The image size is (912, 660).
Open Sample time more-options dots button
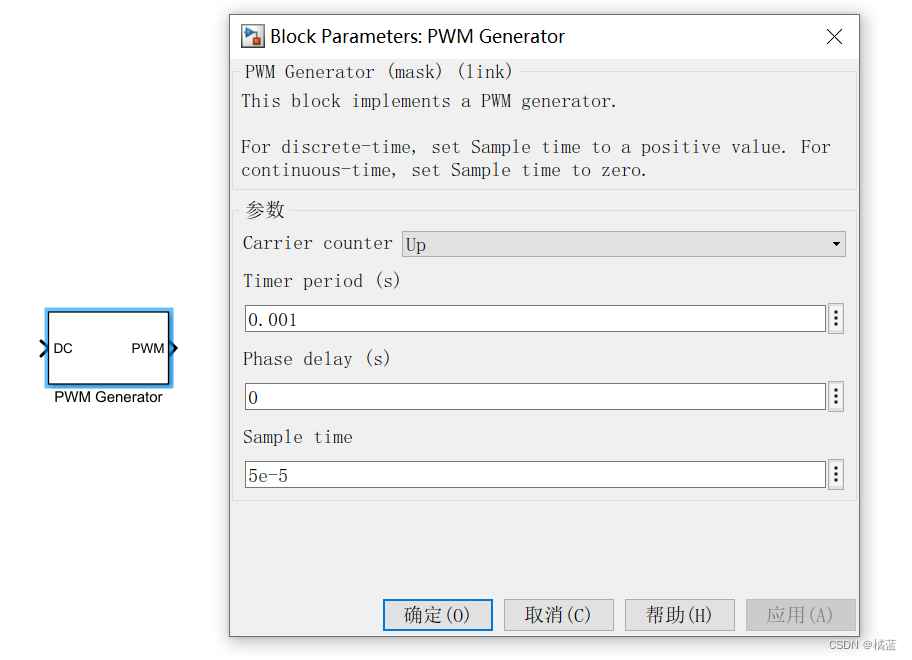[x=836, y=475]
